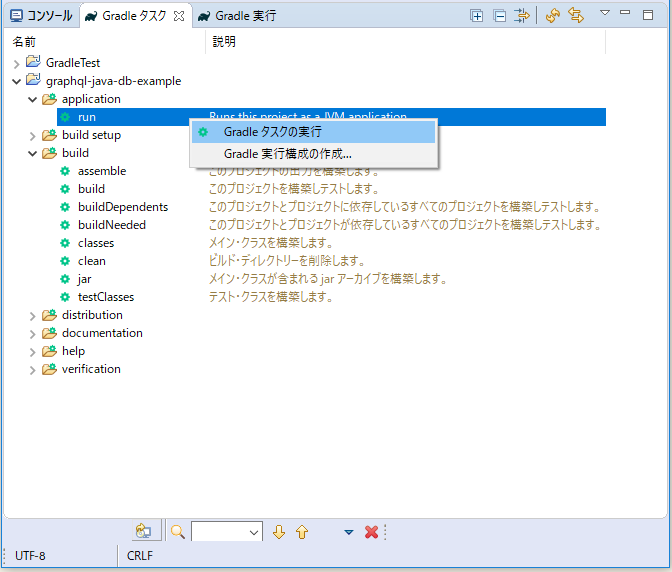Image resolution: width=672 pixels, height=572 pixels.
Task: Select the build task under build group
Action: click(91, 189)
